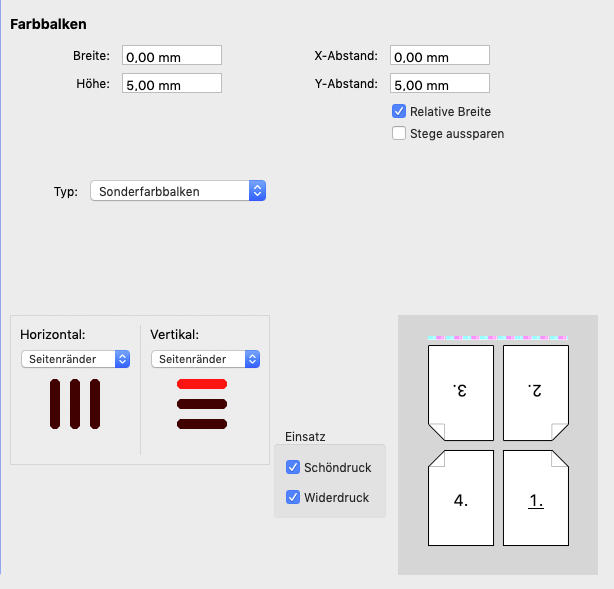This screenshot has height=589, width=614.
Task: Open the Typ Sonderfarbbalken dropdown
Action: pyautogui.click(x=178, y=191)
